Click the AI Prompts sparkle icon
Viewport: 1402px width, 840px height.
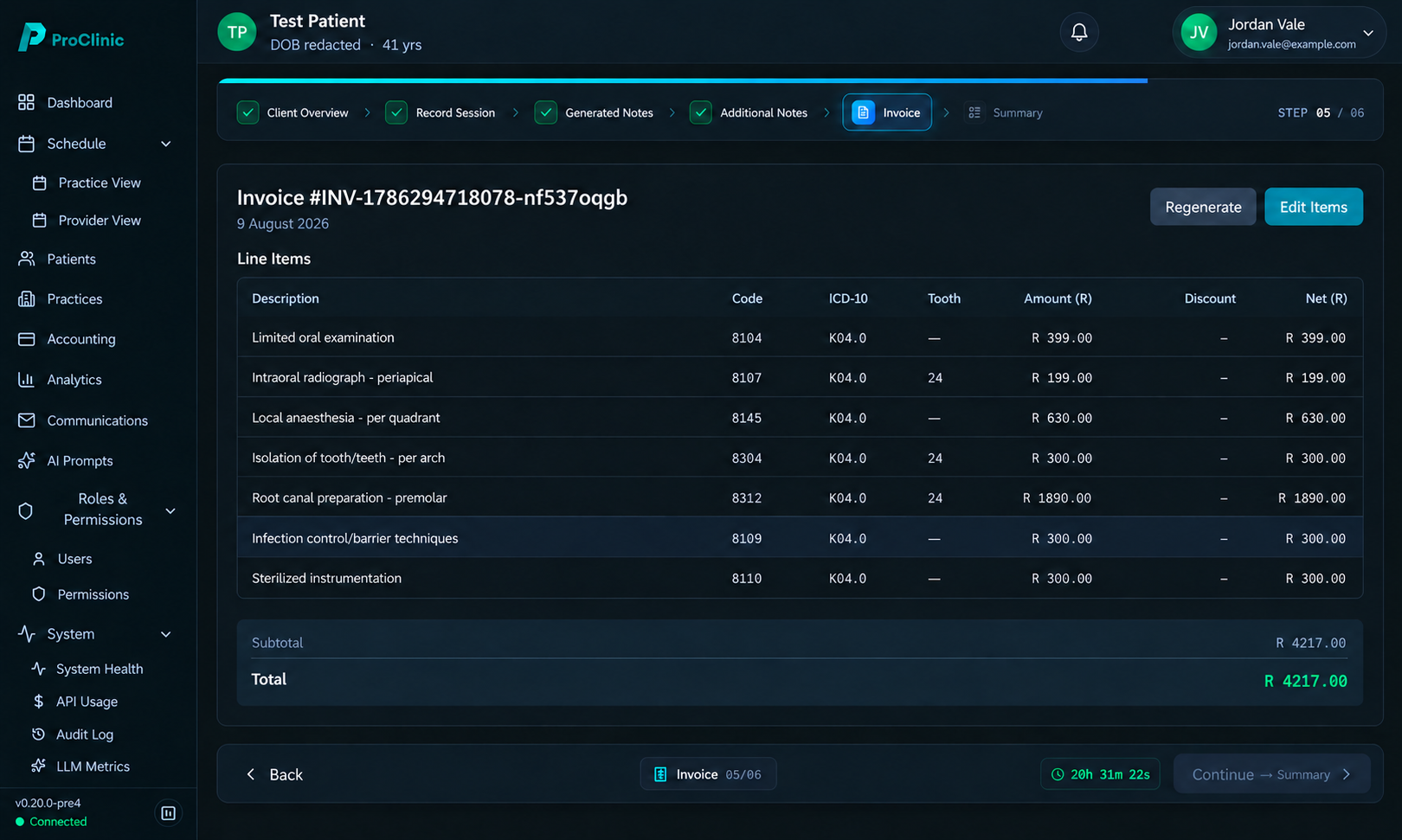pos(27,460)
